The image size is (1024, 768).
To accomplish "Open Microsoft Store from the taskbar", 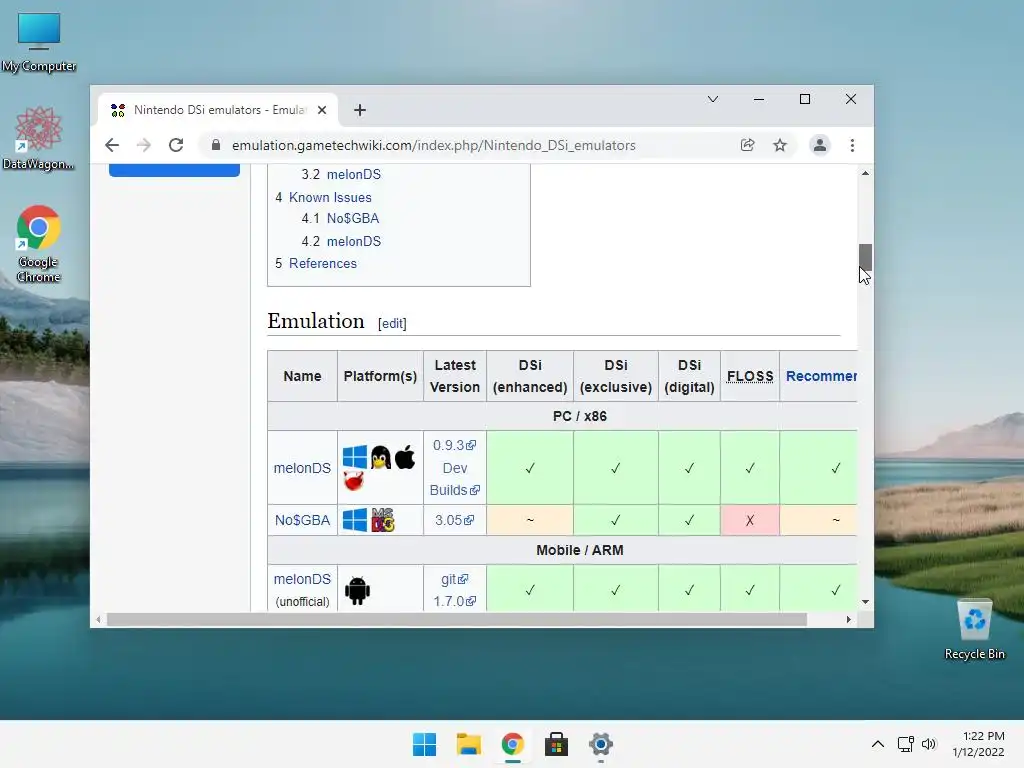I will pyautogui.click(x=556, y=744).
